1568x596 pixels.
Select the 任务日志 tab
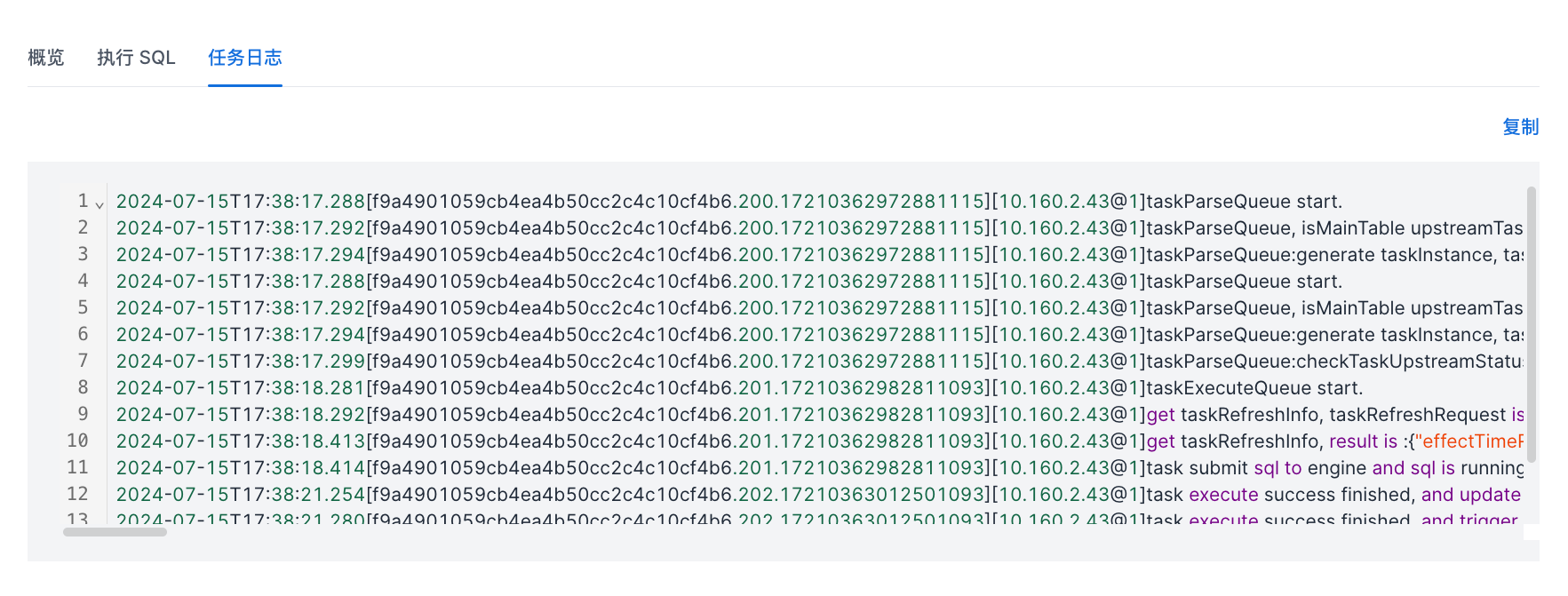[x=244, y=58]
